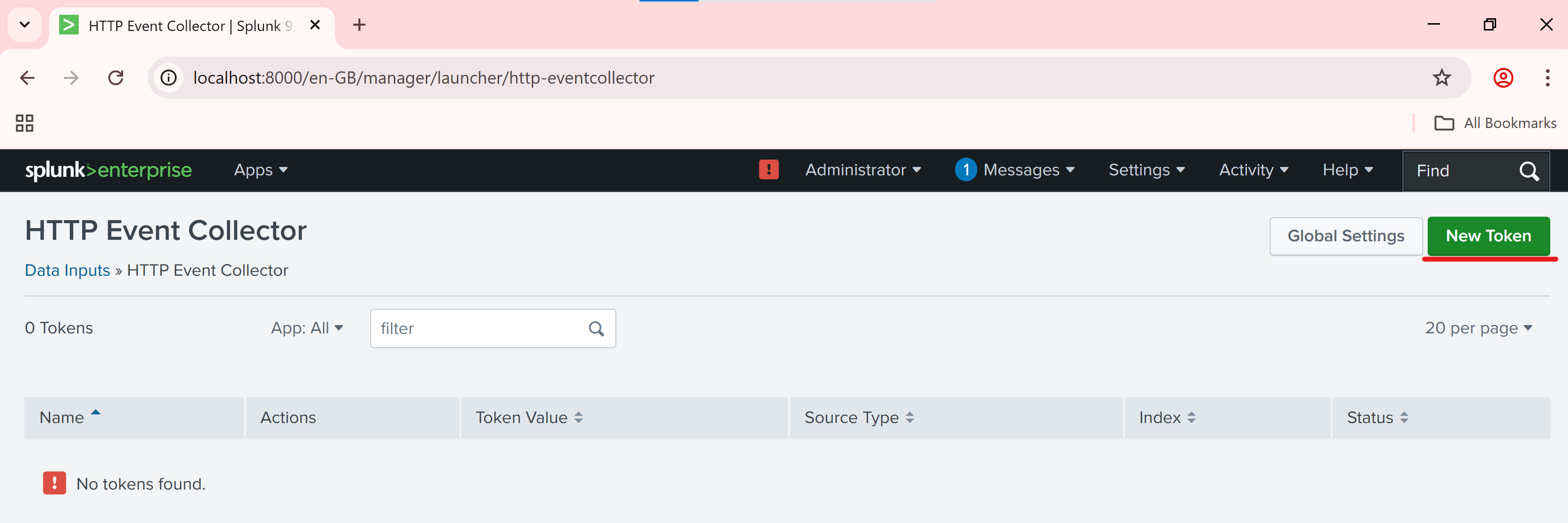Viewport: 1568px width, 523px height.
Task: Open the All Bookmarks folder
Action: (1495, 123)
